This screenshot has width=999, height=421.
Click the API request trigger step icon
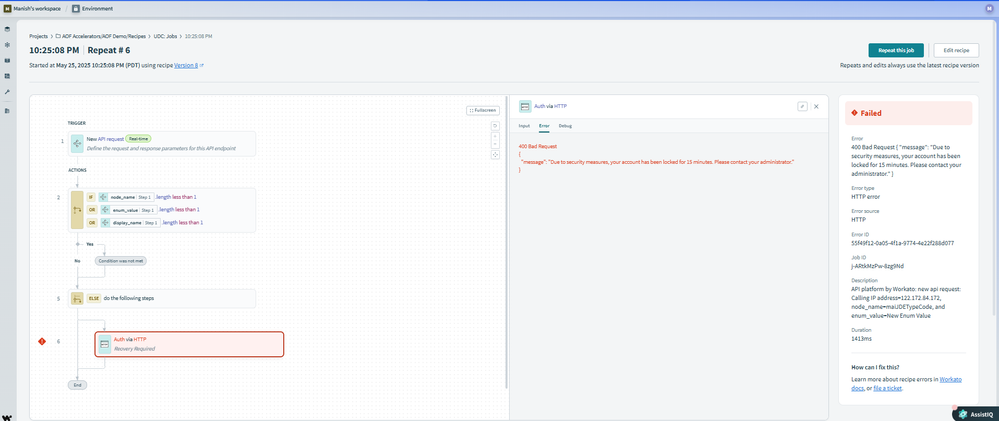tap(77, 143)
